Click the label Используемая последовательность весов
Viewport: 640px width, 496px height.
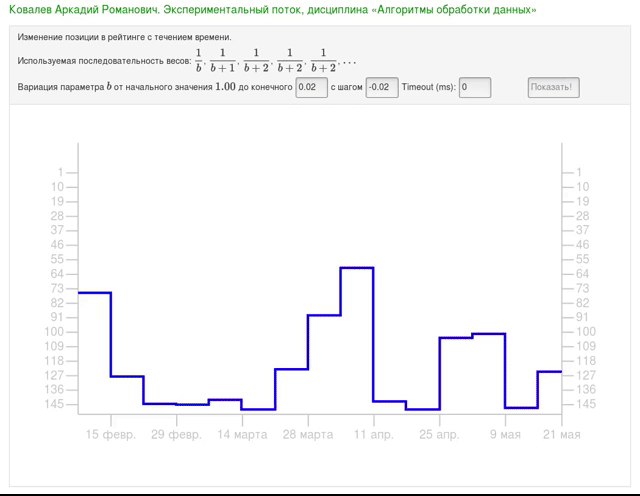(104, 61)
